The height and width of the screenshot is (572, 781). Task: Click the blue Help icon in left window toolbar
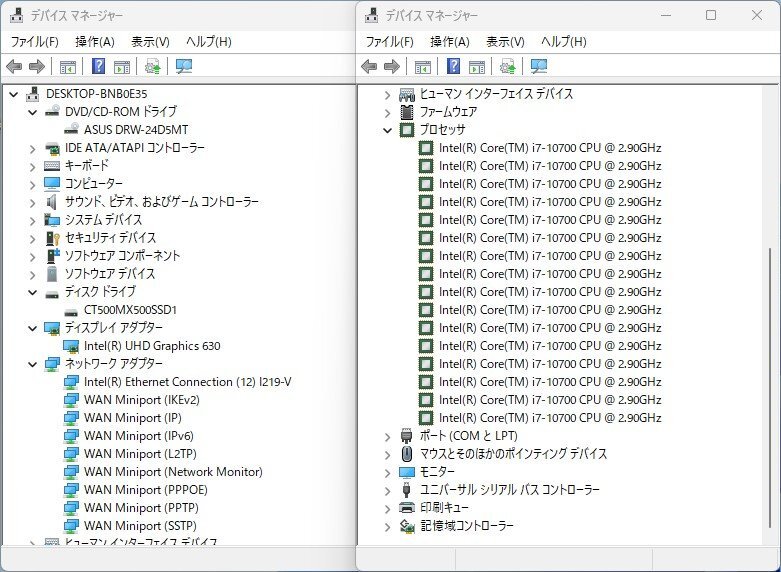pos(99,66)
